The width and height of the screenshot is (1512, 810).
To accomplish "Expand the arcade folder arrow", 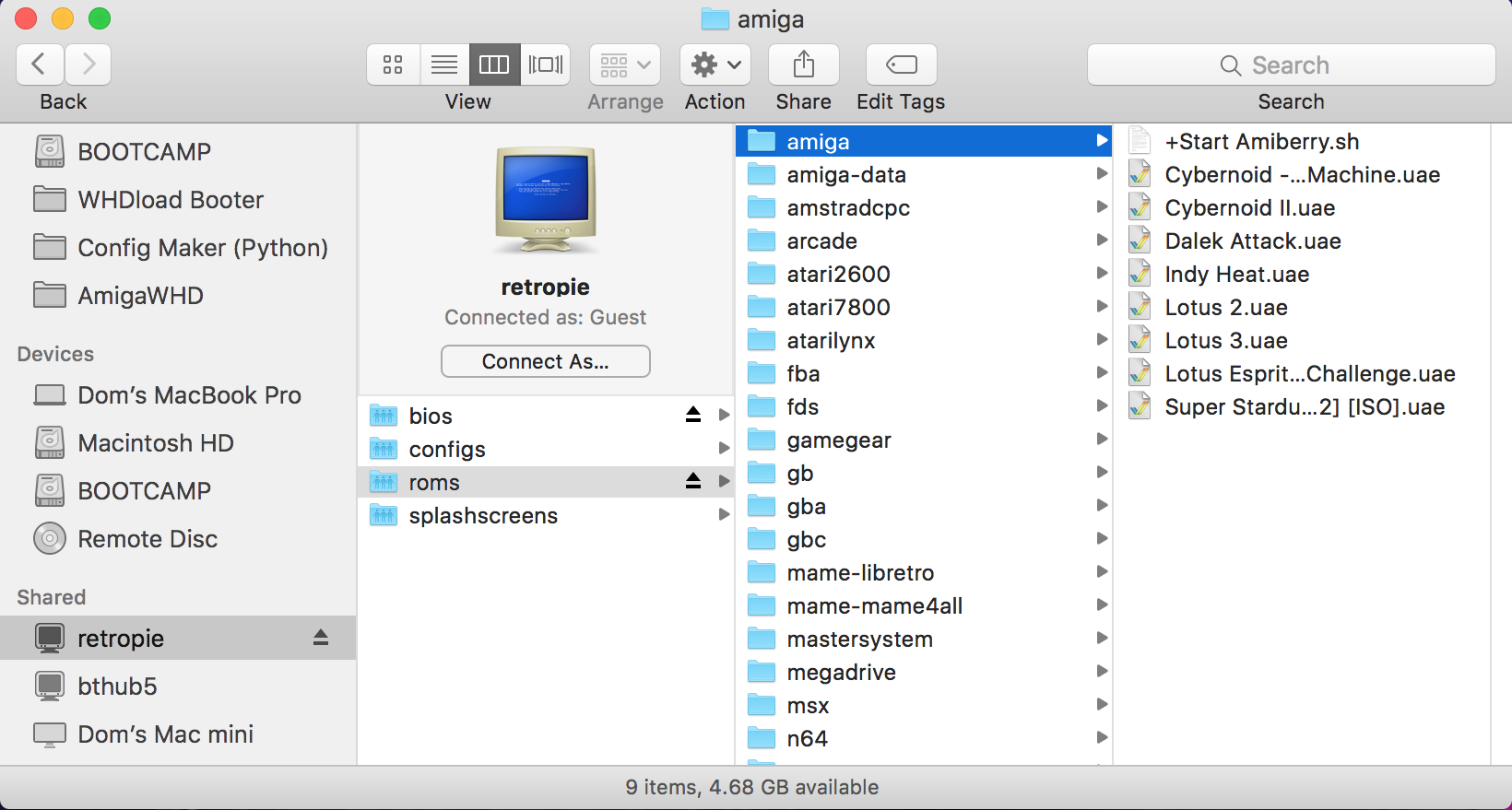I will (x=1102, y=241).
